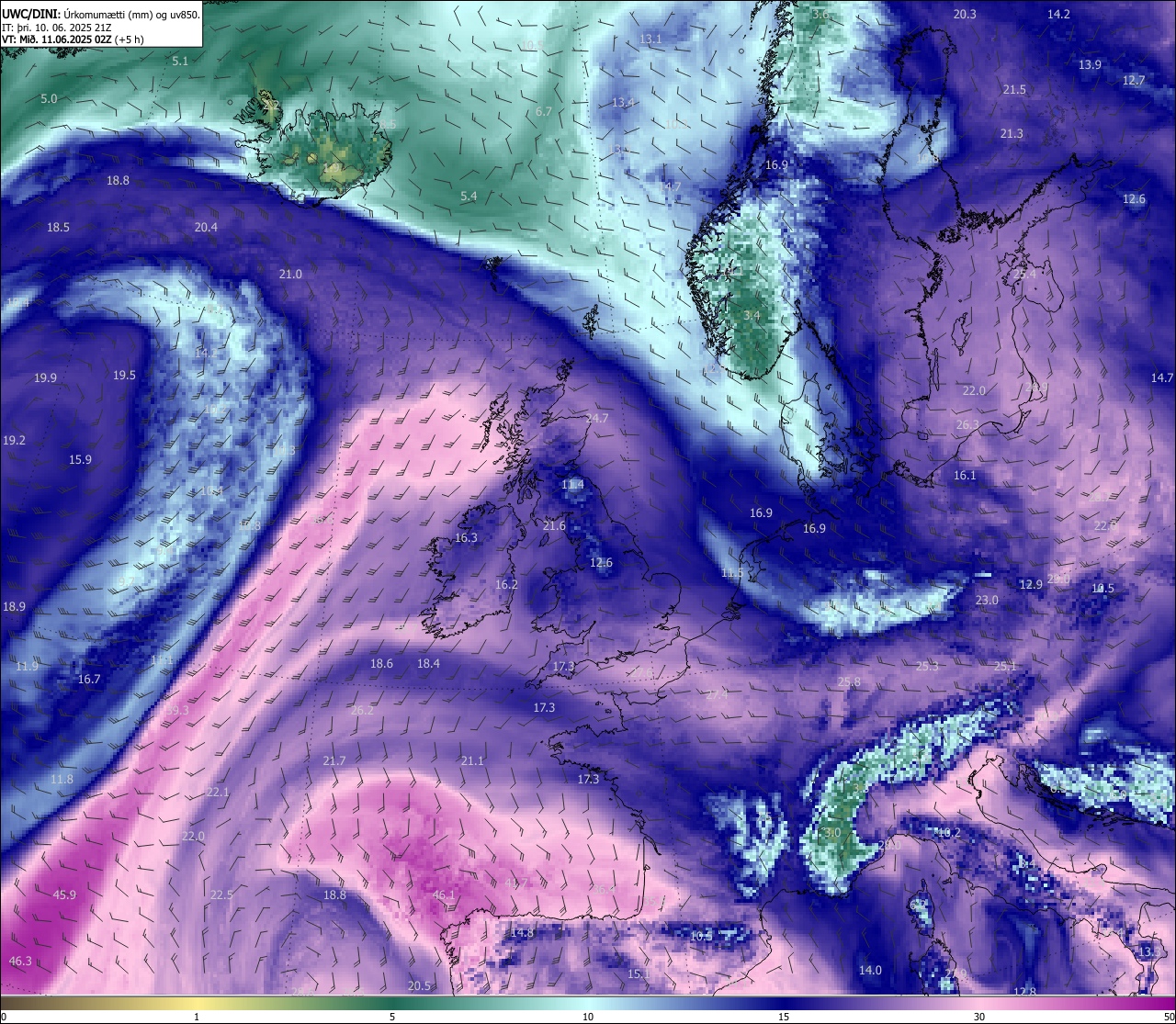
Task: Click the 15.1 value over Spain
Action: click(639, 973)
